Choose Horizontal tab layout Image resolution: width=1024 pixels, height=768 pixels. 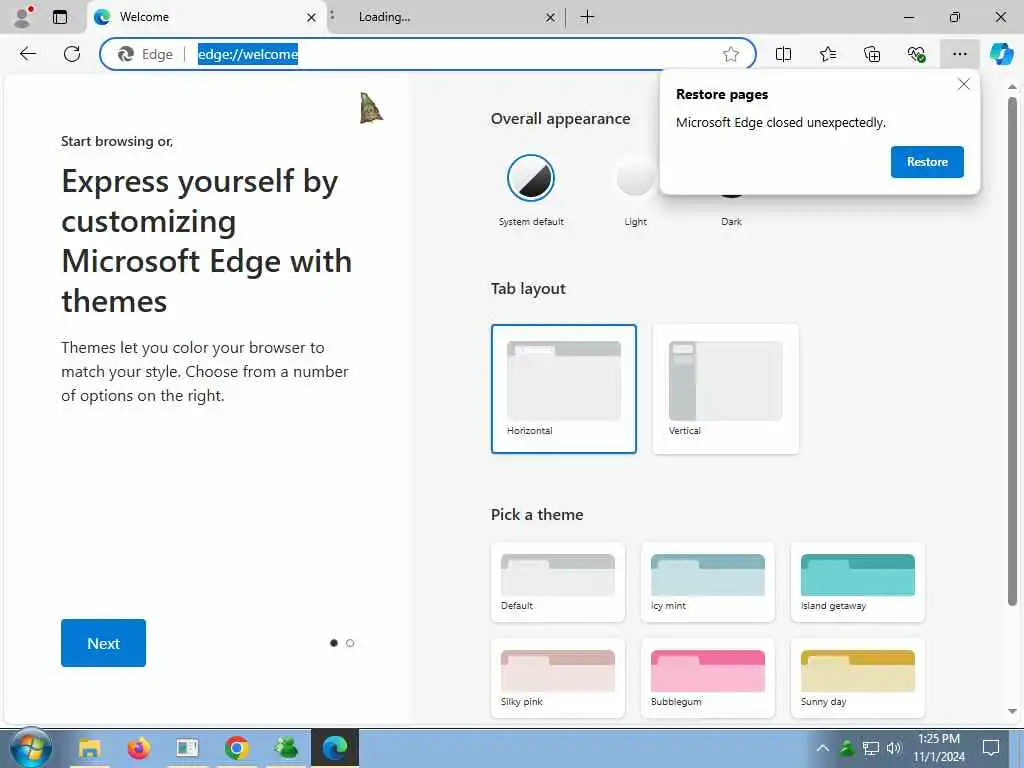(x=564, y=389)
